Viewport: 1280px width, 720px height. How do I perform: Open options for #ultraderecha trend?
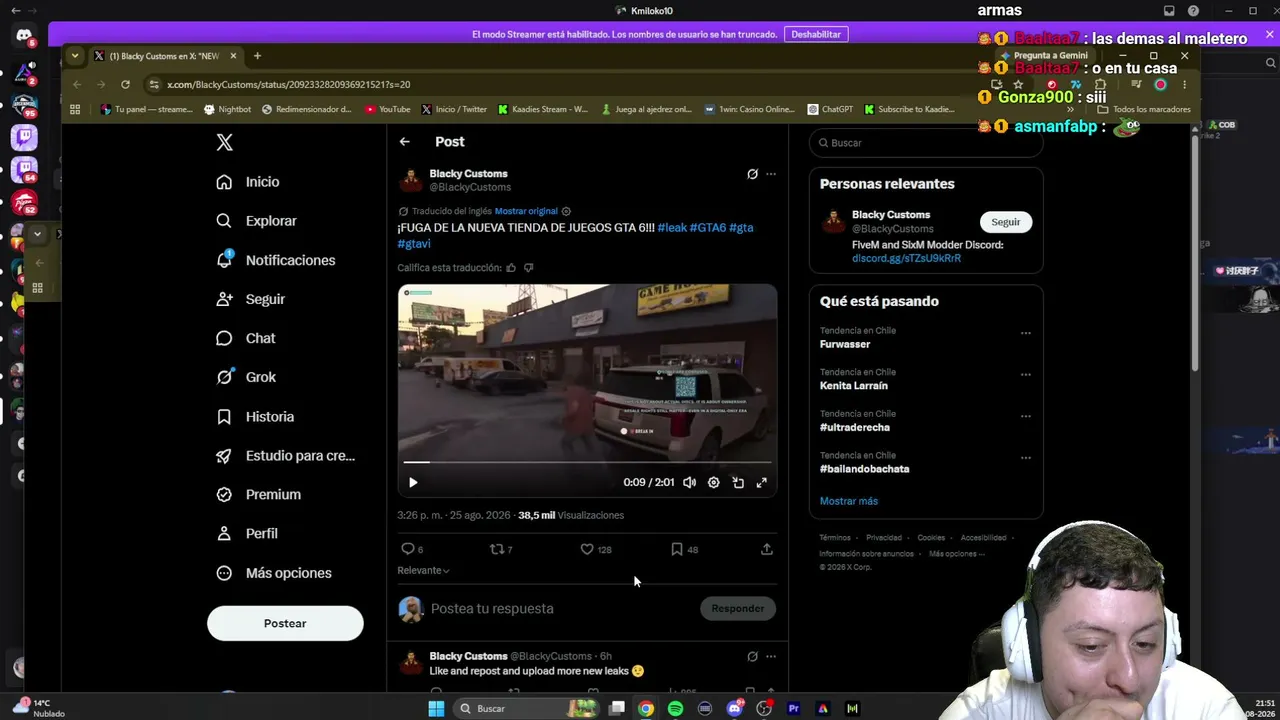tap(1025, 416)
